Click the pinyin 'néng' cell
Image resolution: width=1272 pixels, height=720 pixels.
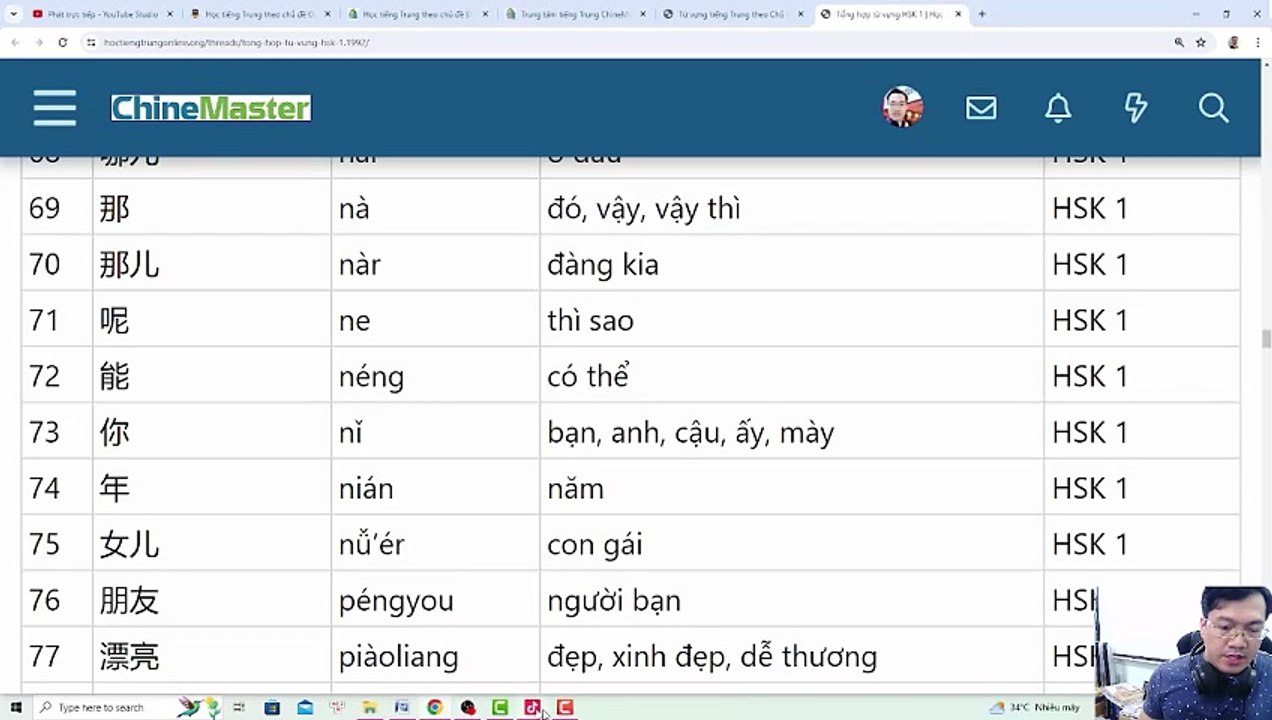(435, 376)
